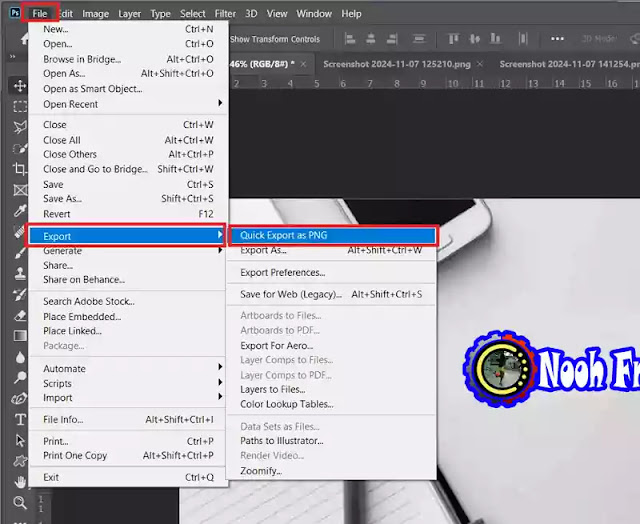Select the Brush tool
The width and height of the screenshot is (640, 524).
[x=20, y=253]
